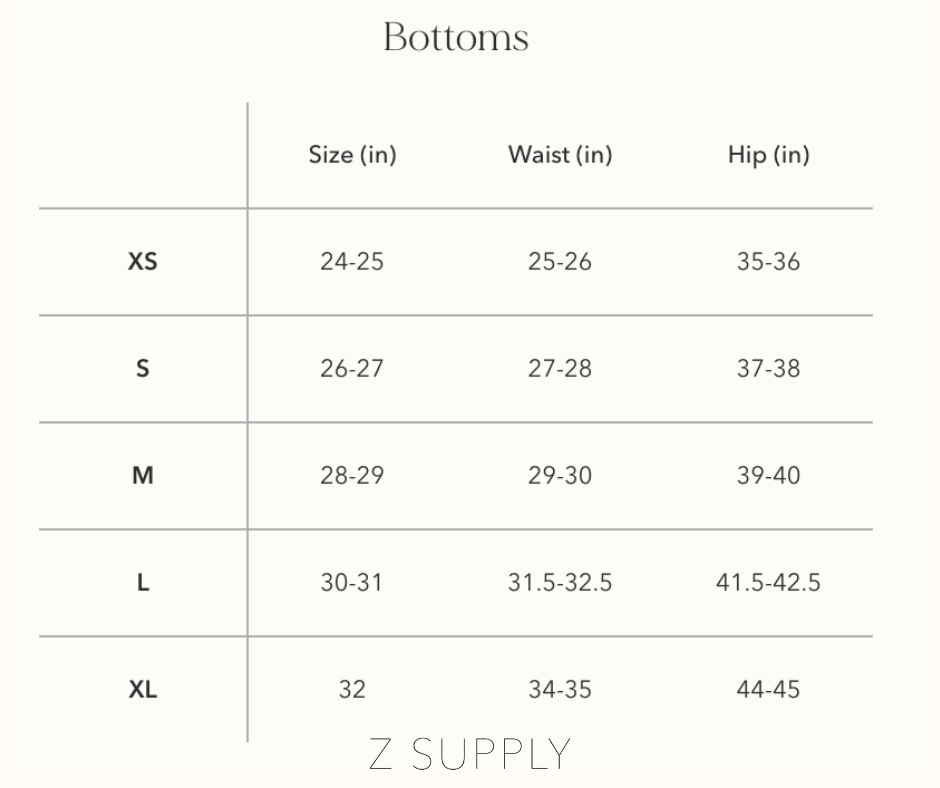Screen dimensions: 940x788
Task: Click the M size value 28-29
Action: point(352,476)
